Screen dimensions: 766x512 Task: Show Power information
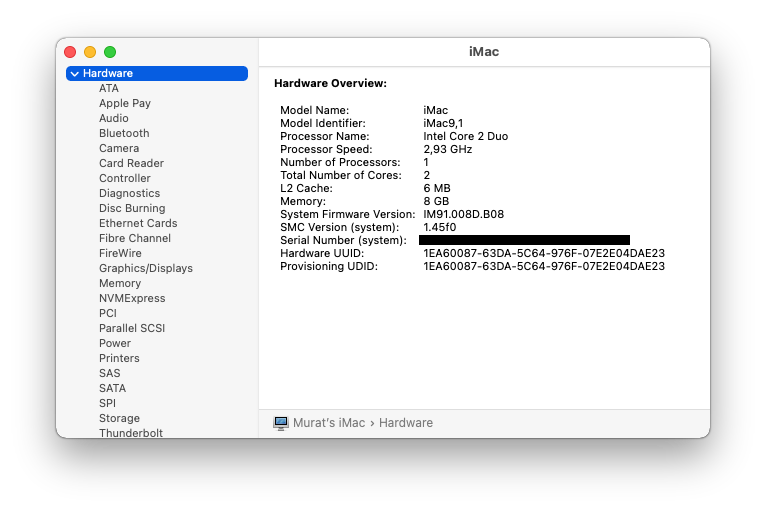(115, 343)
